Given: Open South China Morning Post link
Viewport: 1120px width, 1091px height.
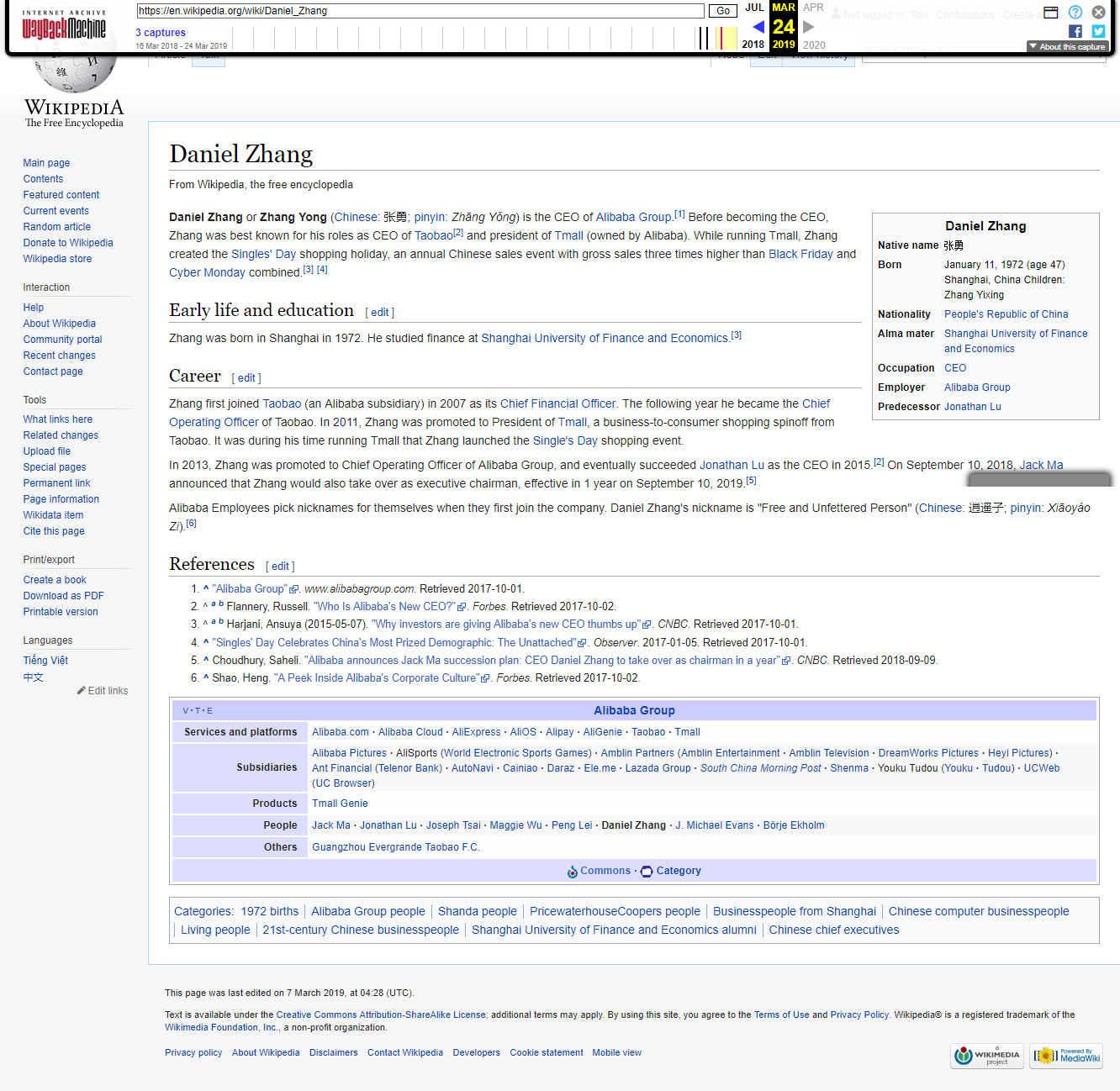Looking at the screenshot, I should point(761,768).
